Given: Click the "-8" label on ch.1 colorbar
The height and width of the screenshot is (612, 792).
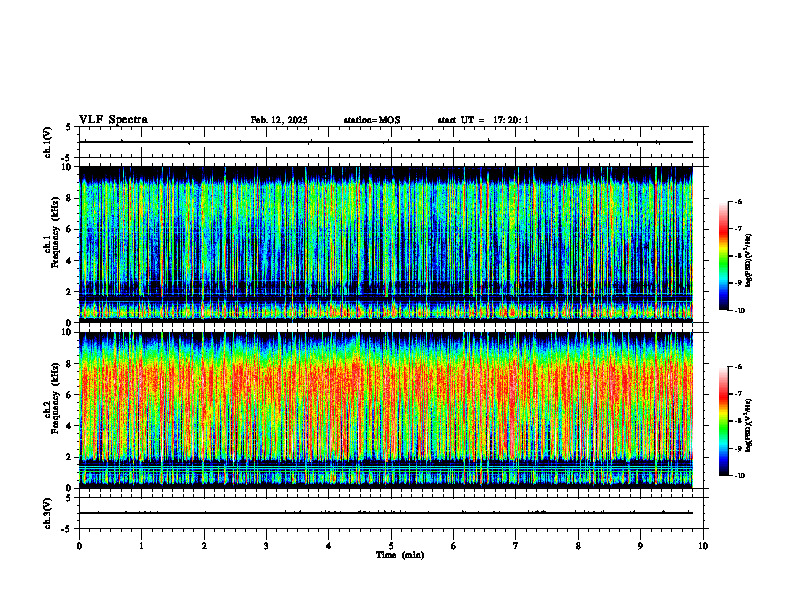Looking at the screenshot, I should tap(739, 256).
